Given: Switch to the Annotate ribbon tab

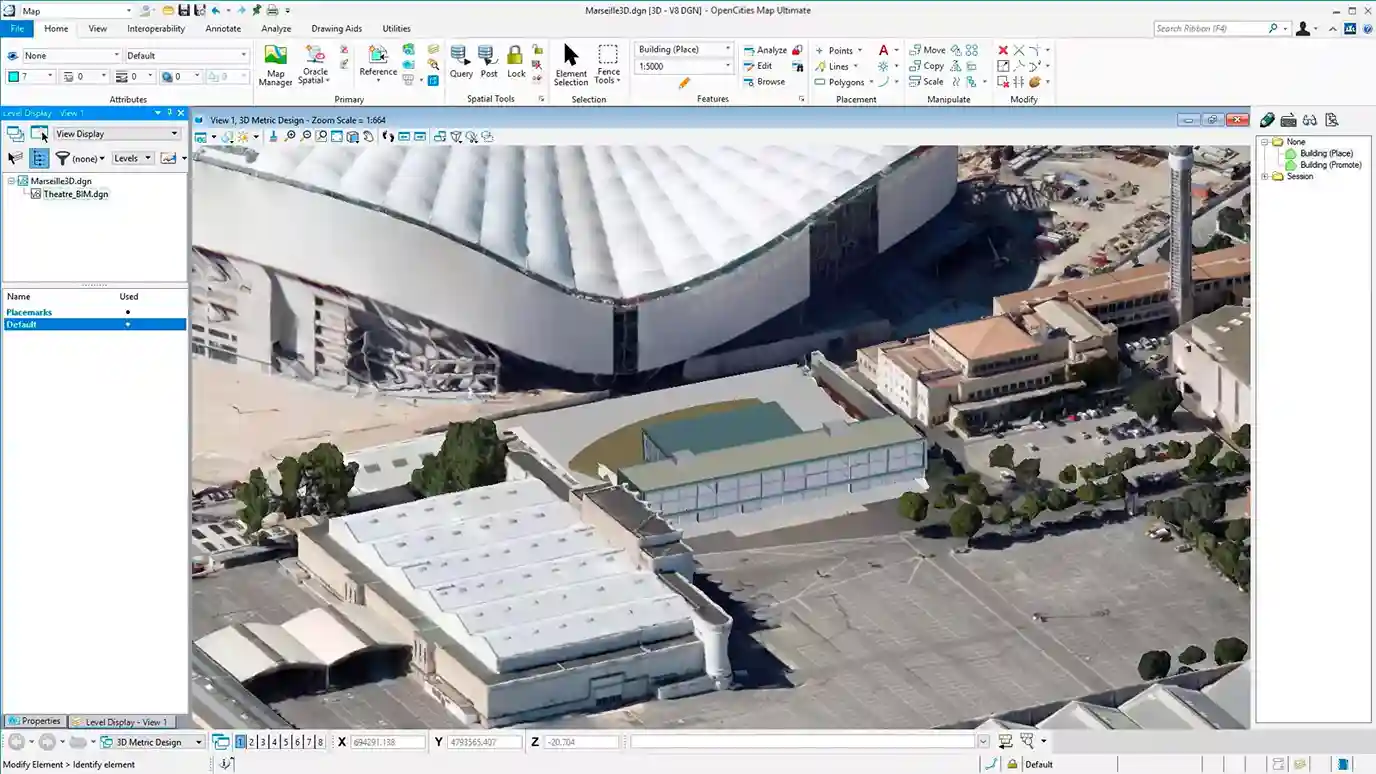Looking at the screenshot, I should point(223,28).
